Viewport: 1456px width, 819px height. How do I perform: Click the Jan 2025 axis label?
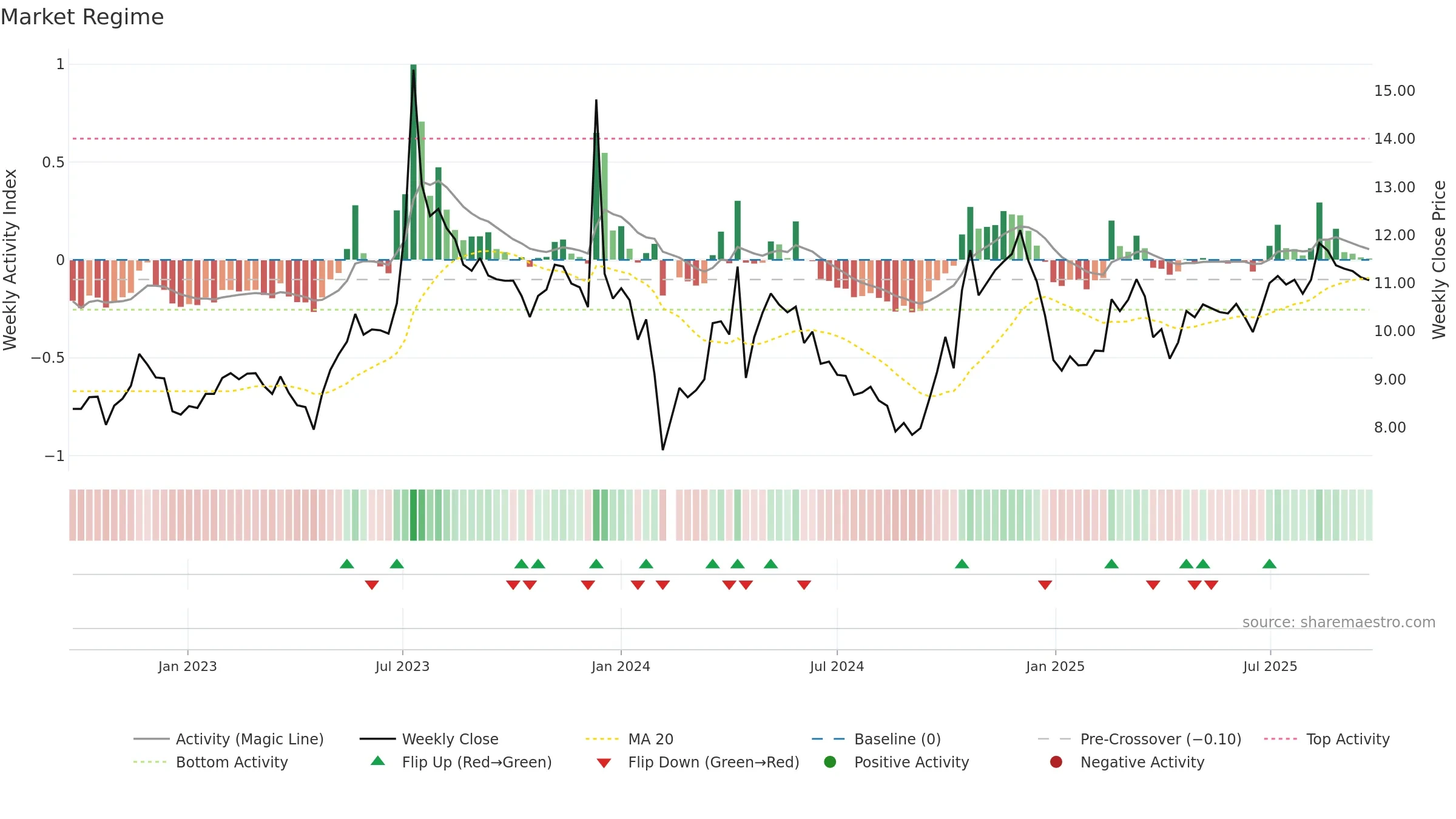pyautogui.click(x=1055, y=667)
